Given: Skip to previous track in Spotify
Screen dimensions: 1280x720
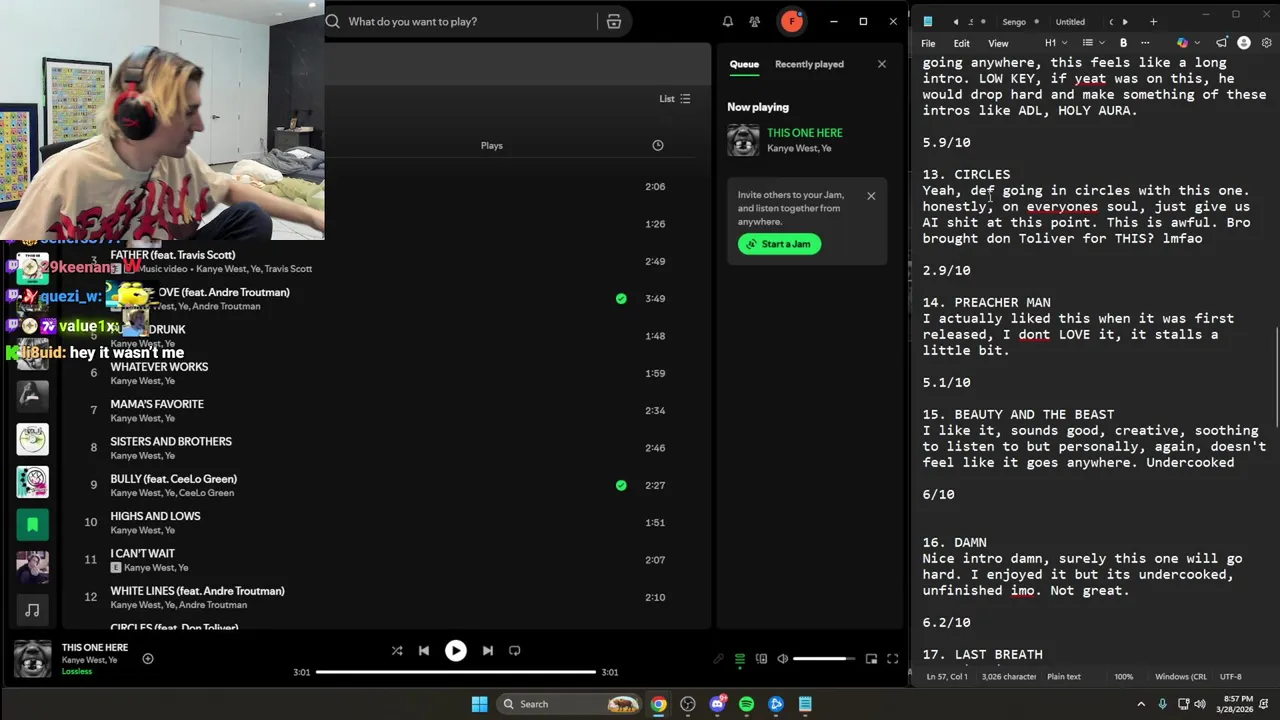Looking at the screenshot, I should click(424, 651).
